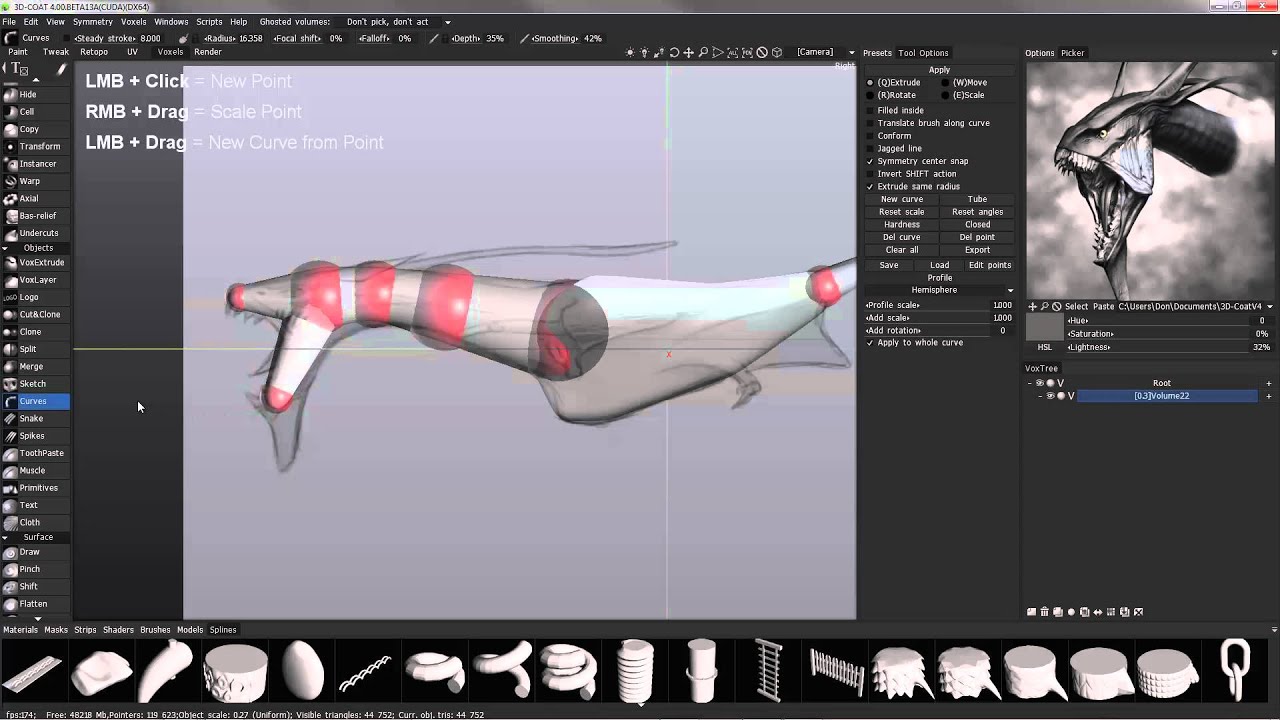The height and width of the screenshot is (720, 1280).
Task: Click the Profile scale value field
Action: coord(1001,305)
